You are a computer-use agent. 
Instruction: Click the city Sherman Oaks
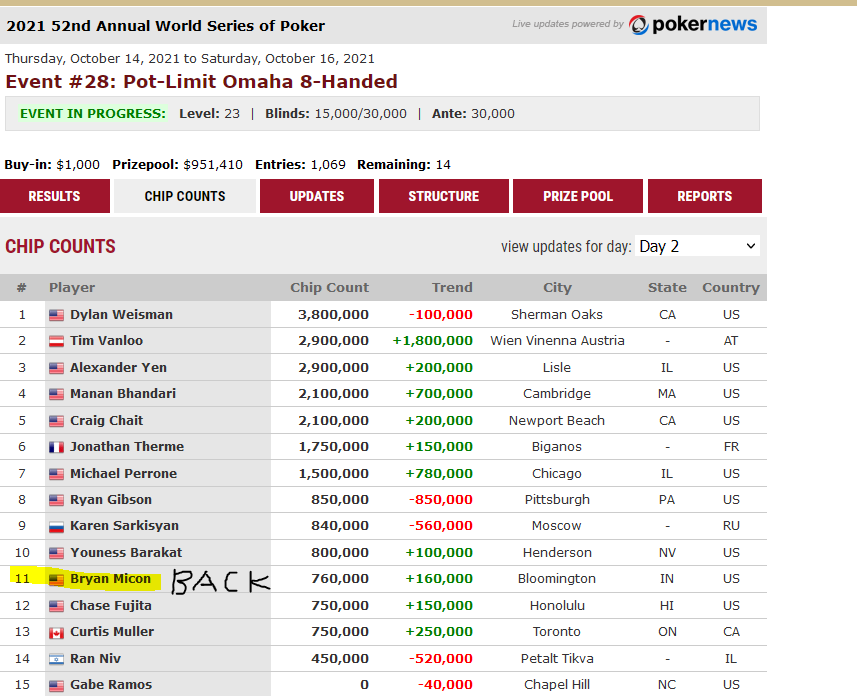(557, 314)
